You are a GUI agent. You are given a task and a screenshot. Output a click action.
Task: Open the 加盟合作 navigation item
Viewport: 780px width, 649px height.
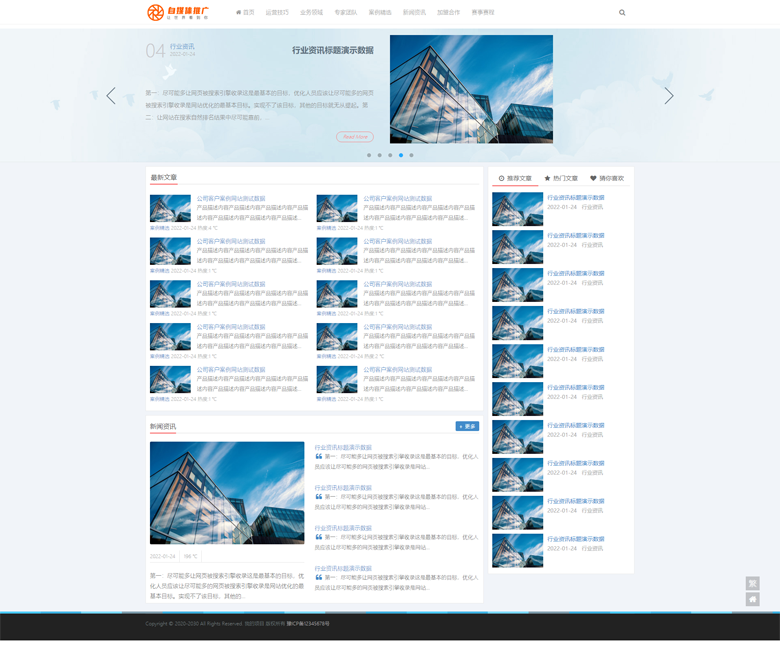click(x=448, y=13)
